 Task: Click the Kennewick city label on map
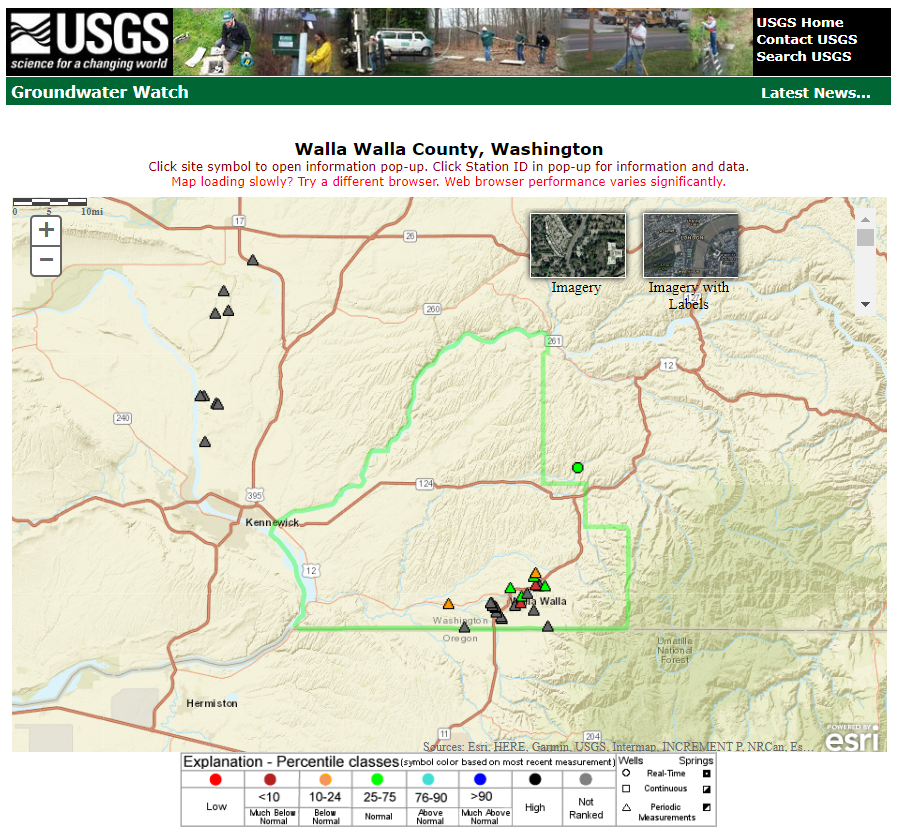(272, 522)
